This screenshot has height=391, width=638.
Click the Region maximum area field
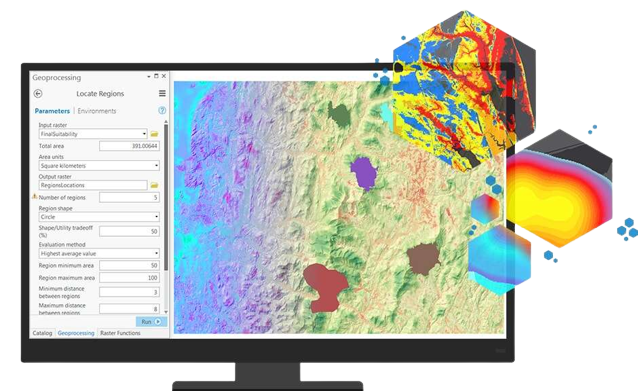(x=129, y=278)
